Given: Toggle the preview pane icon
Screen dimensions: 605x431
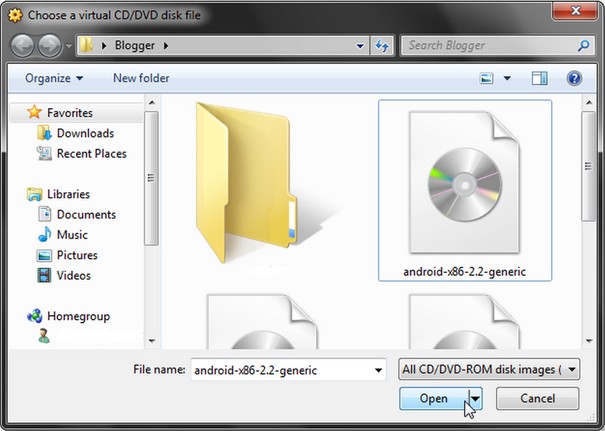Looking at the screenshot, I should (539, 78).
